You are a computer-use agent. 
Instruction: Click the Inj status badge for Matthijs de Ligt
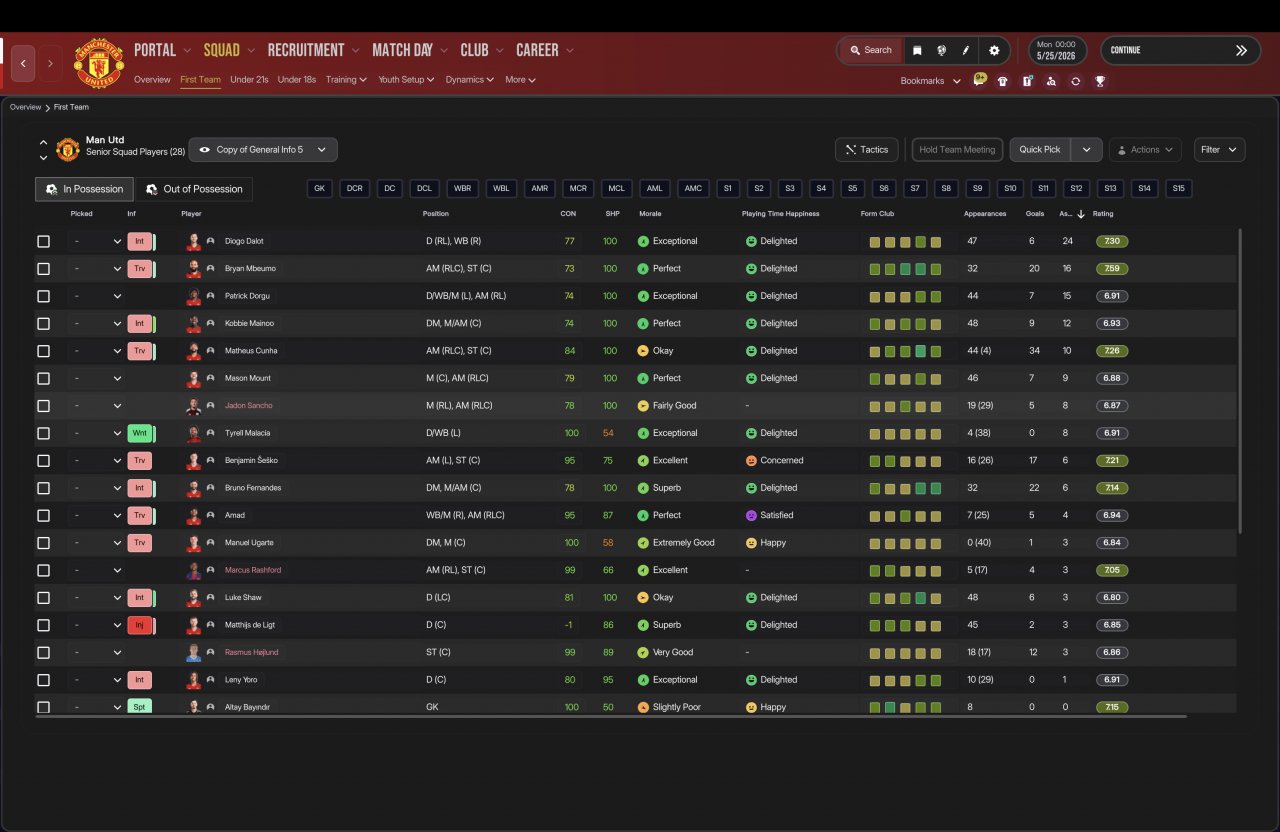140,625
